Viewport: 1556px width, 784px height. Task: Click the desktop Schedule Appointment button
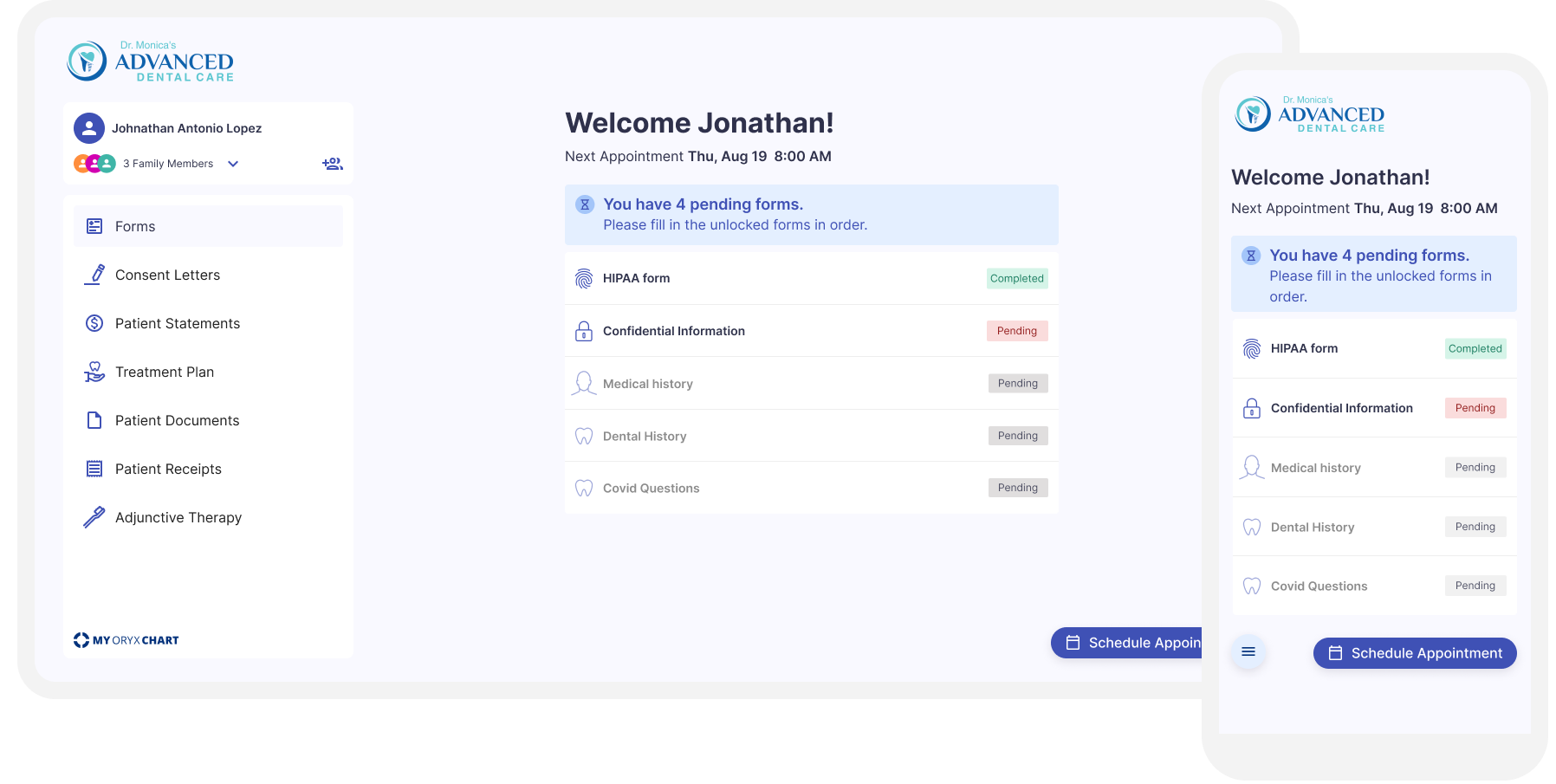[x=1127, y=643]
